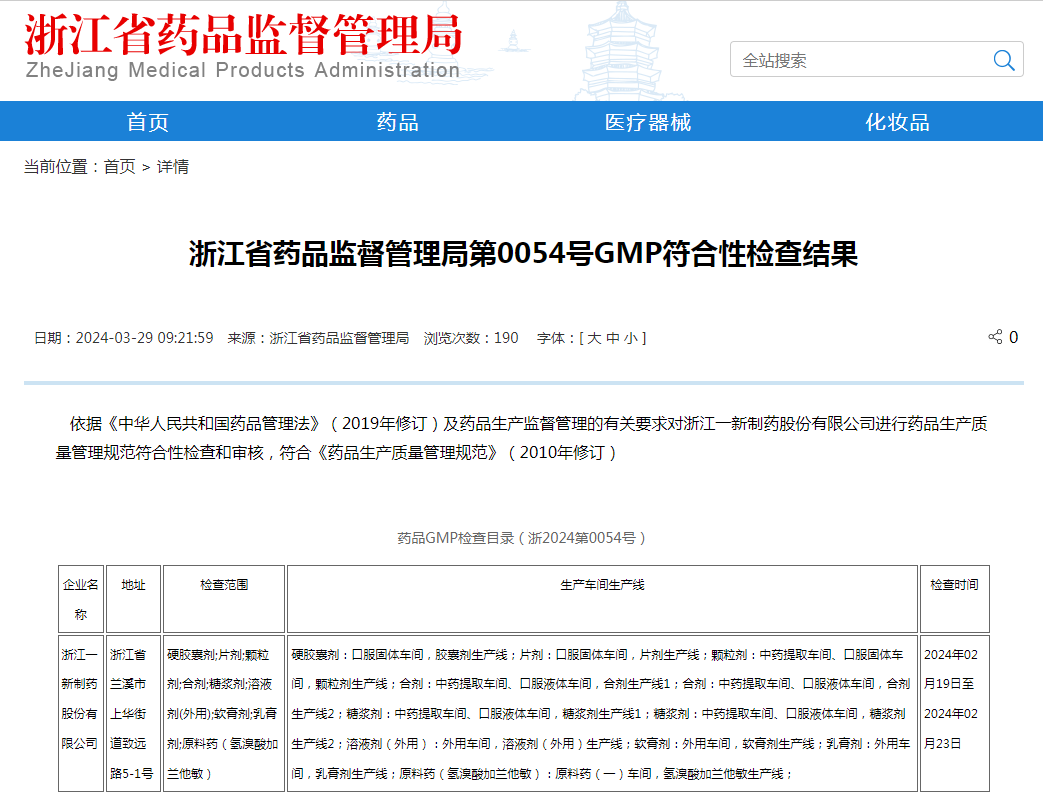Click the view count 浏览次数：190
Image resolution: width=1043 pixels, height=806 pixels.
pos(471,338)
